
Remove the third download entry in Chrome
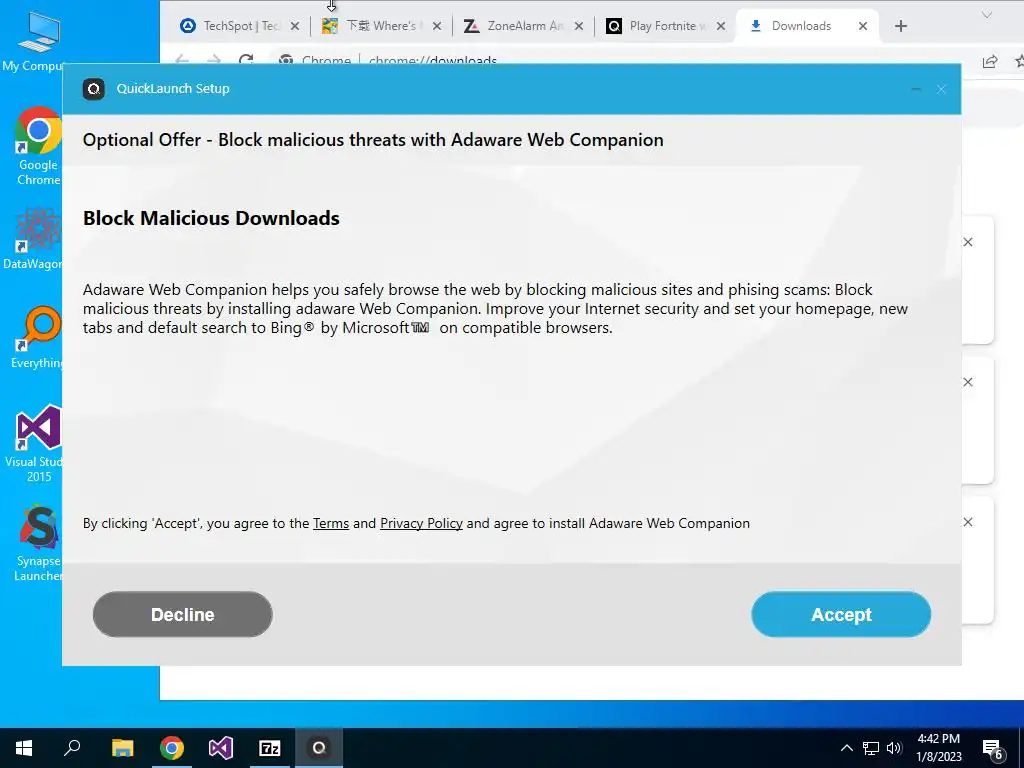point(968,522)
